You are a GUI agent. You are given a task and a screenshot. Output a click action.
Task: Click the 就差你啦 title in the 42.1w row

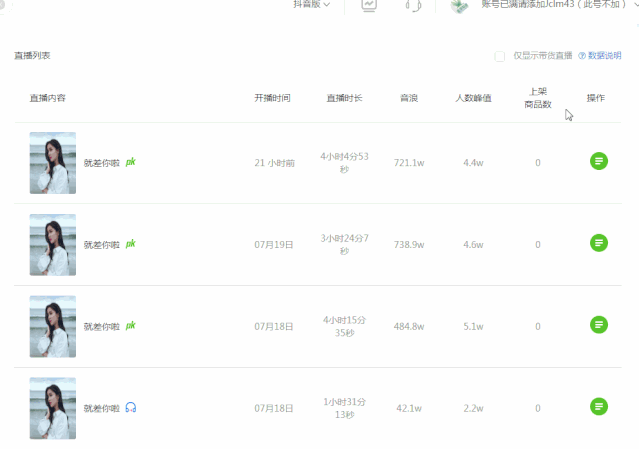click(x=101, y=408)
